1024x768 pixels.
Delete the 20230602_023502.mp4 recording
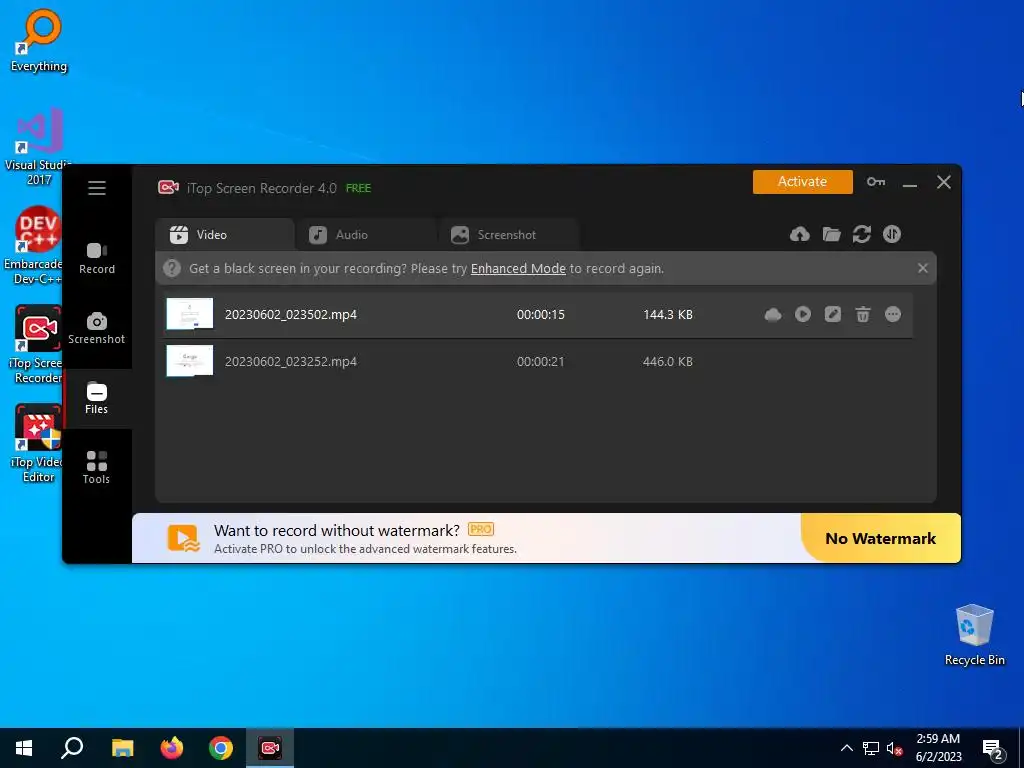863,314
